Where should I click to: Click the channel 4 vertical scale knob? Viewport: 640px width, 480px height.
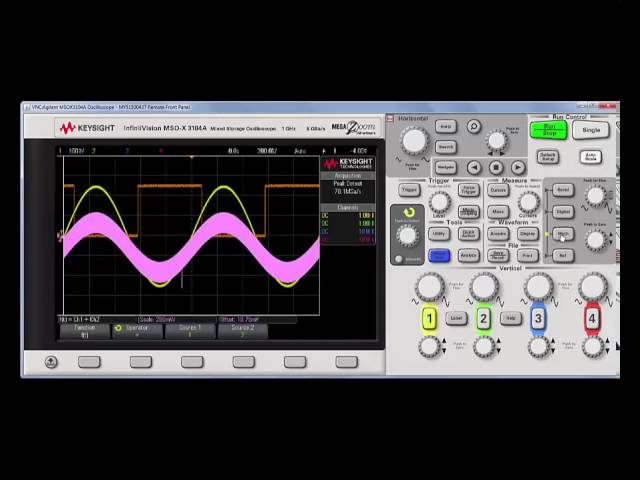(x=593, y=287)
